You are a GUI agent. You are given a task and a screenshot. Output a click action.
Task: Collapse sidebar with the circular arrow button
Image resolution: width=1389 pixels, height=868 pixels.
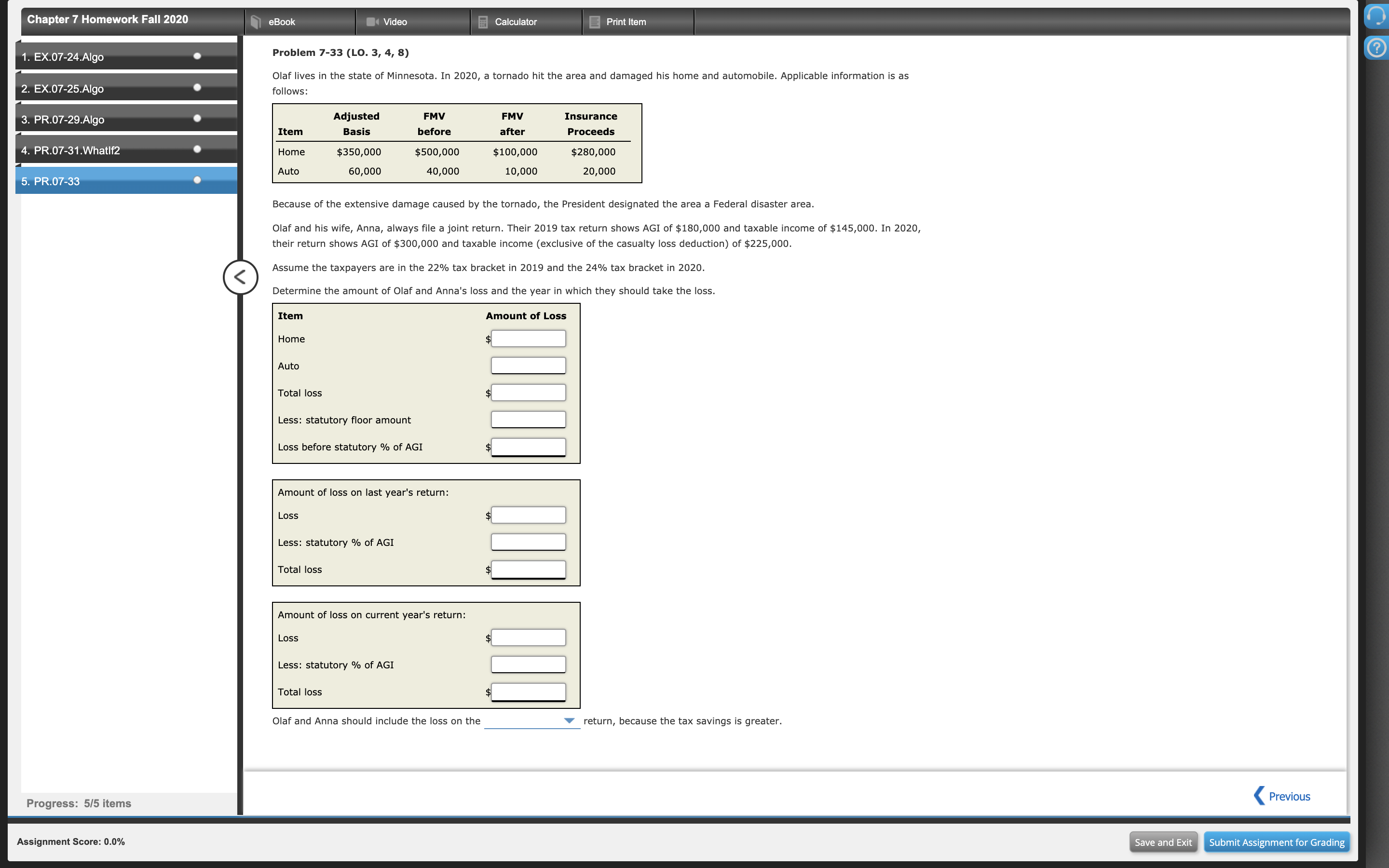tap(240, 277)
